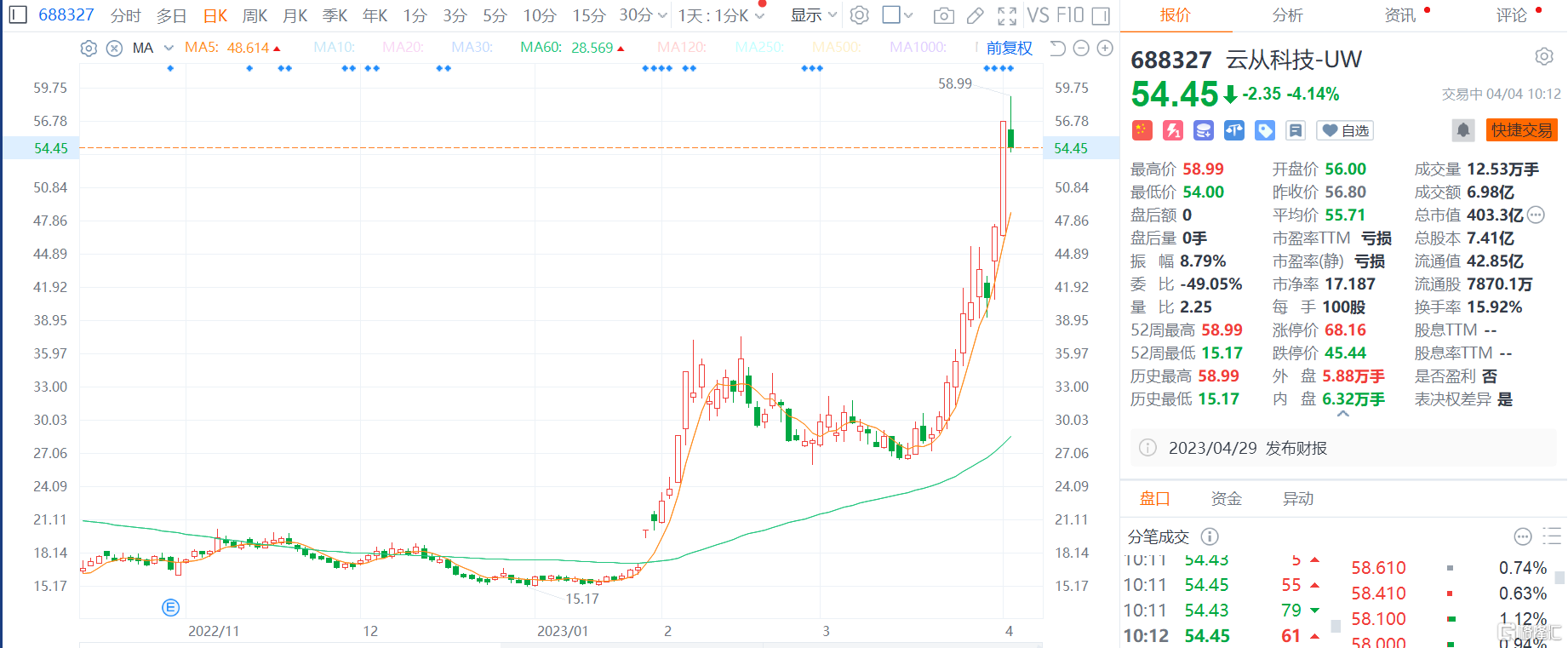The height and width of the screenshot is (648, 1568).
Task: Expand the 30分 interval dropdown
Action: click(662, 15)
